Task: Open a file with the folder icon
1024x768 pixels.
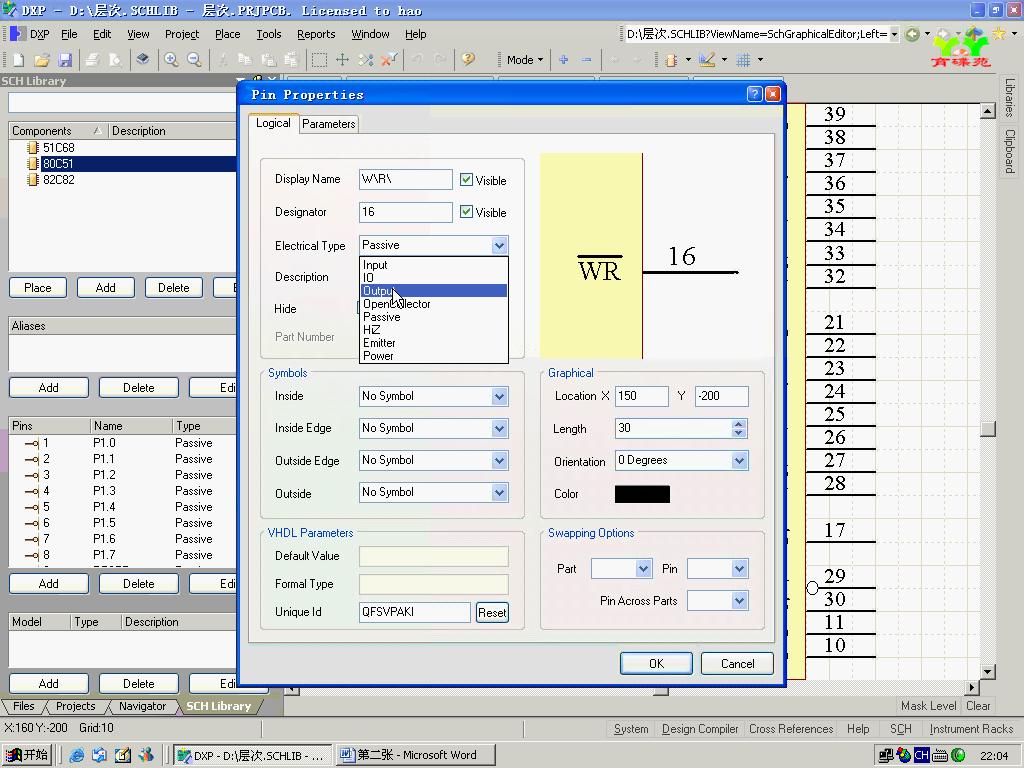Action: coord(42,60)
